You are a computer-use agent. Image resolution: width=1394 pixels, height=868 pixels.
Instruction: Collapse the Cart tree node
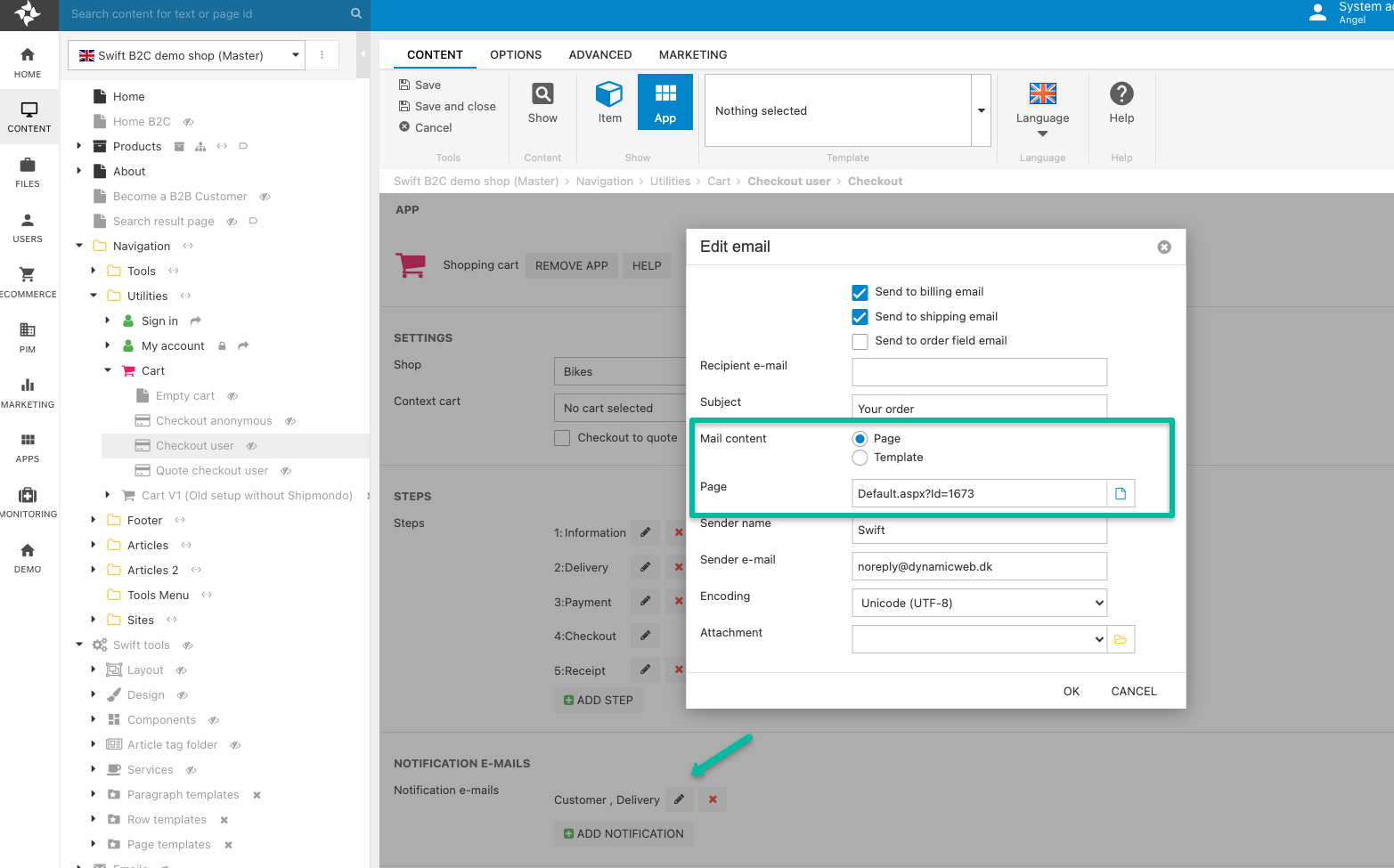[108, 370]
